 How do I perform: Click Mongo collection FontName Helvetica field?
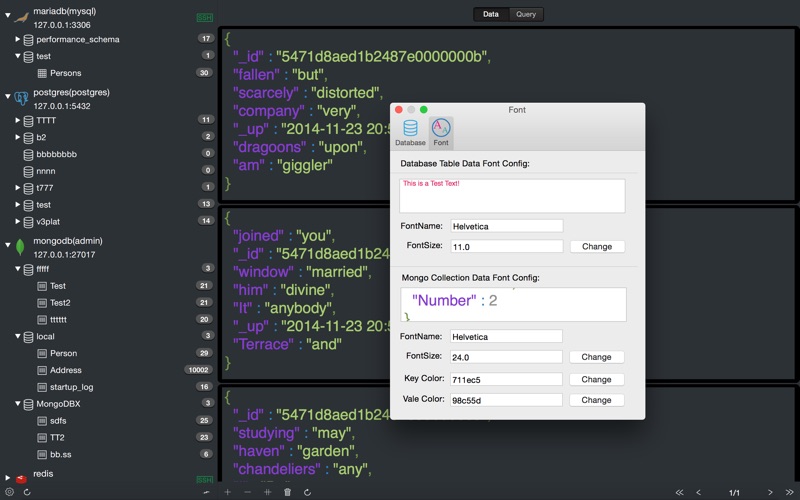coord(506,337)
